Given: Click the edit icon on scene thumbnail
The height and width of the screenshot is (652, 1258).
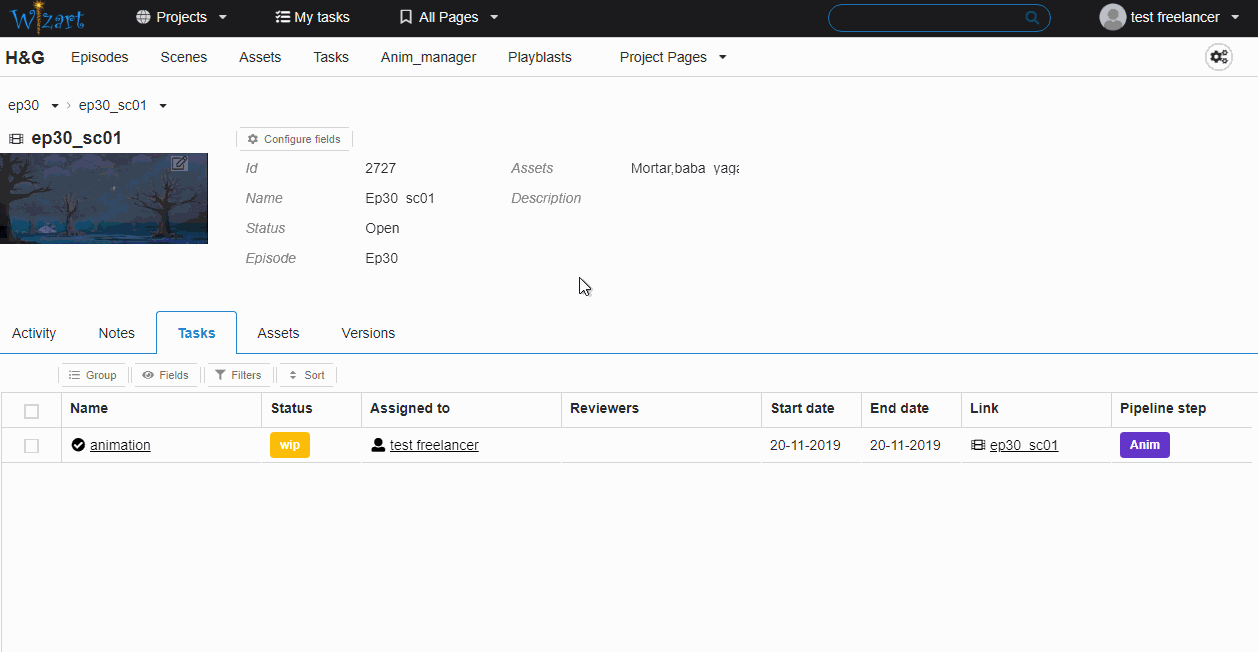Looking at the screenshot, I should click(x=179, y=163).
